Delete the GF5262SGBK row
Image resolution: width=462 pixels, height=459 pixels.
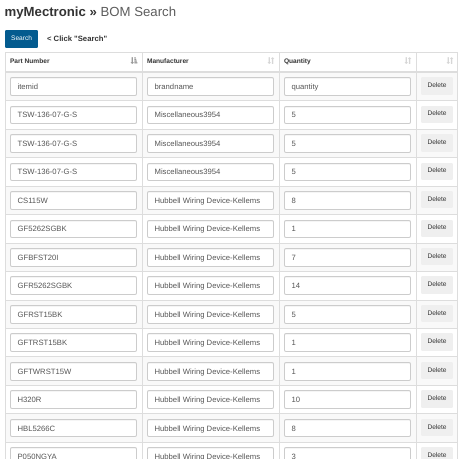[437, 228]
